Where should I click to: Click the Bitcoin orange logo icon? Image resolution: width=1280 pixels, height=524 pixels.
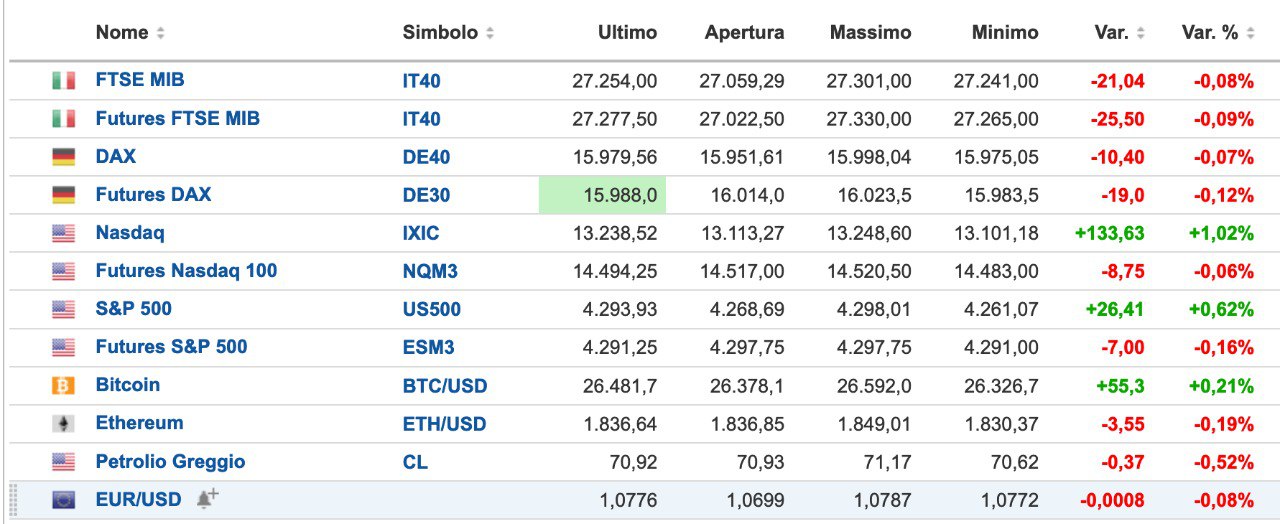[x=63, y=385]
